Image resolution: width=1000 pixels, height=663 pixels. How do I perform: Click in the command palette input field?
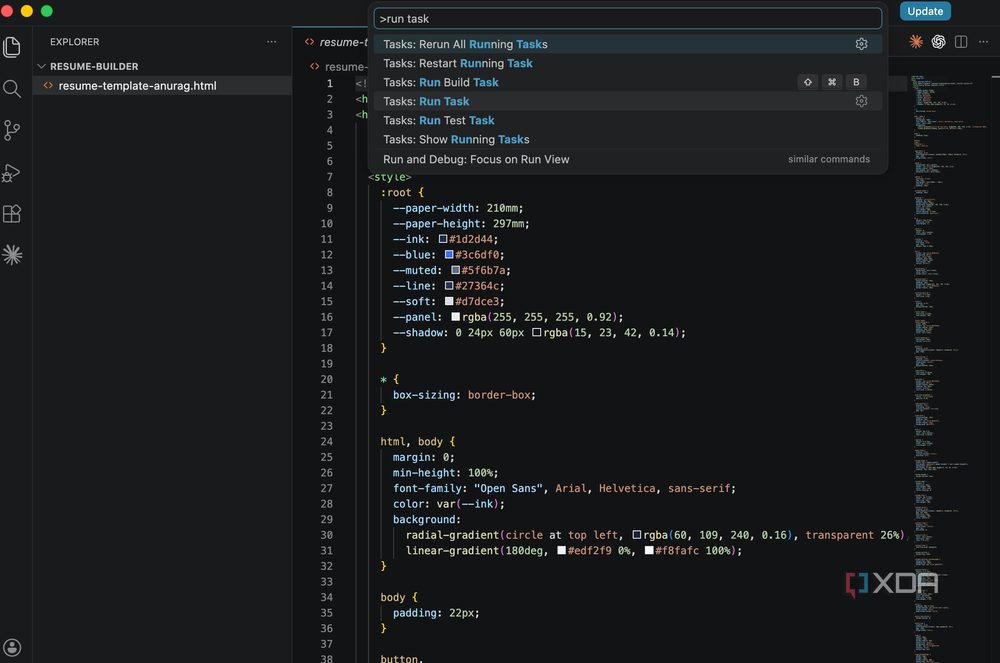click(628, 18)
